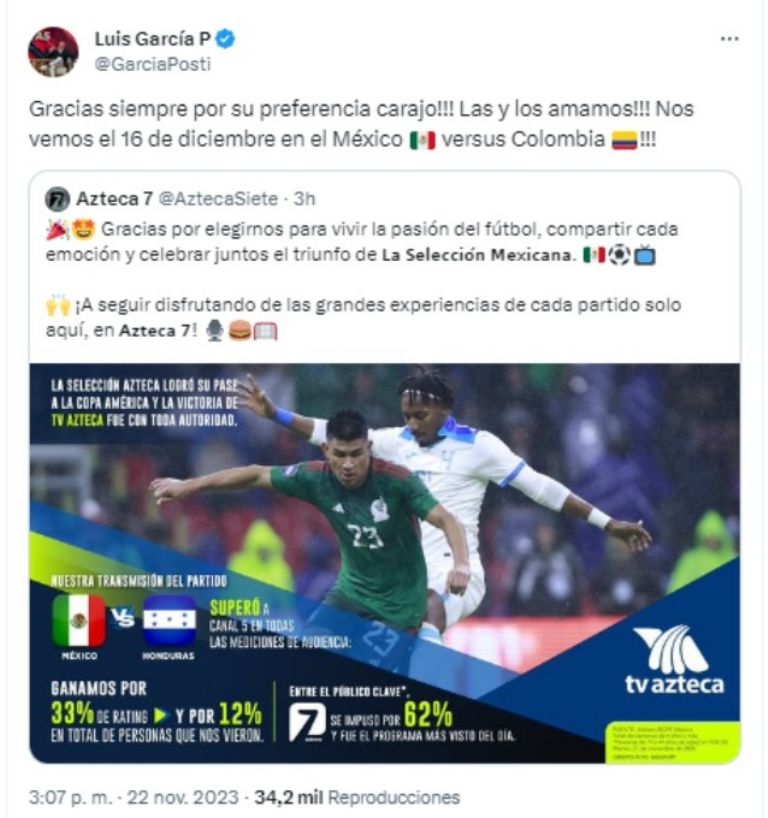
Task: Click the Azteca 7 logo beside 62%
Action: click(307, 722)
